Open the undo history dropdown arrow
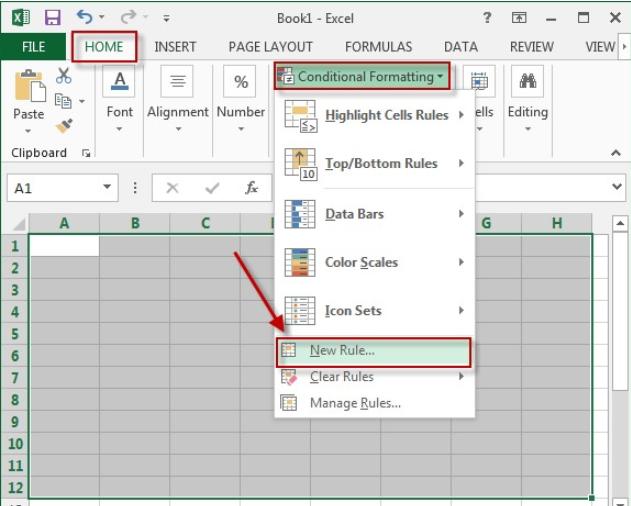Image resolution: width=631 pixels, height=506 pixels. (x=102, y=17)
